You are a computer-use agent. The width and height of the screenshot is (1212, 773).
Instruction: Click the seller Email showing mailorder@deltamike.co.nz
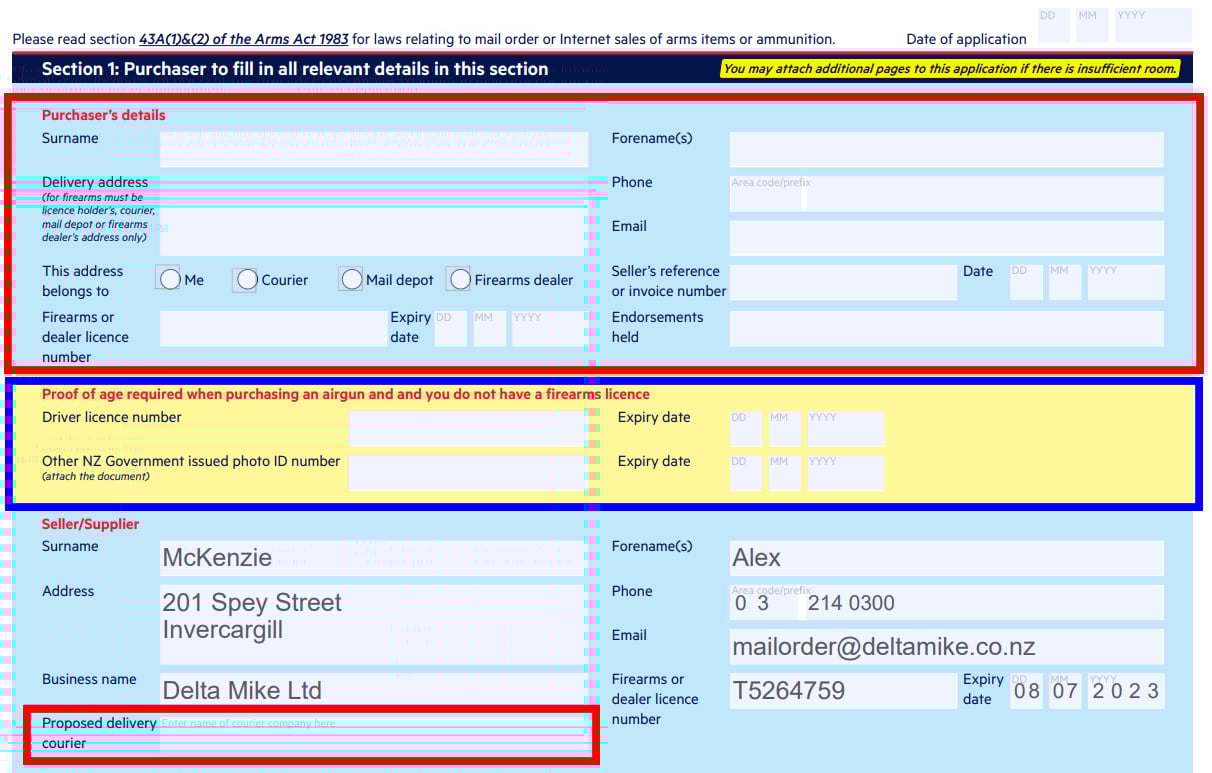tap(946, 646)
